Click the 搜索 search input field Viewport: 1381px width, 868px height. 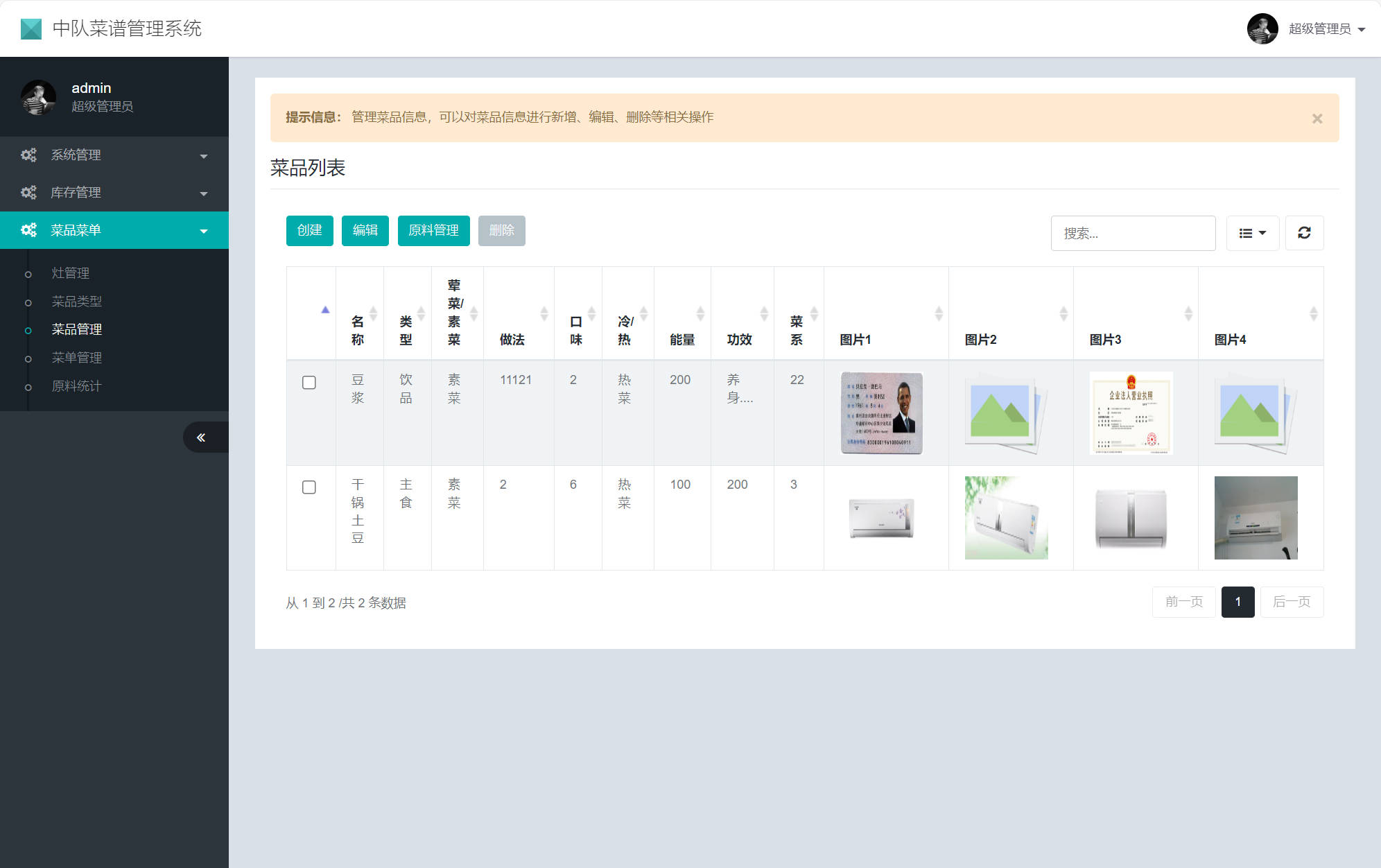tap(1133, 233)
